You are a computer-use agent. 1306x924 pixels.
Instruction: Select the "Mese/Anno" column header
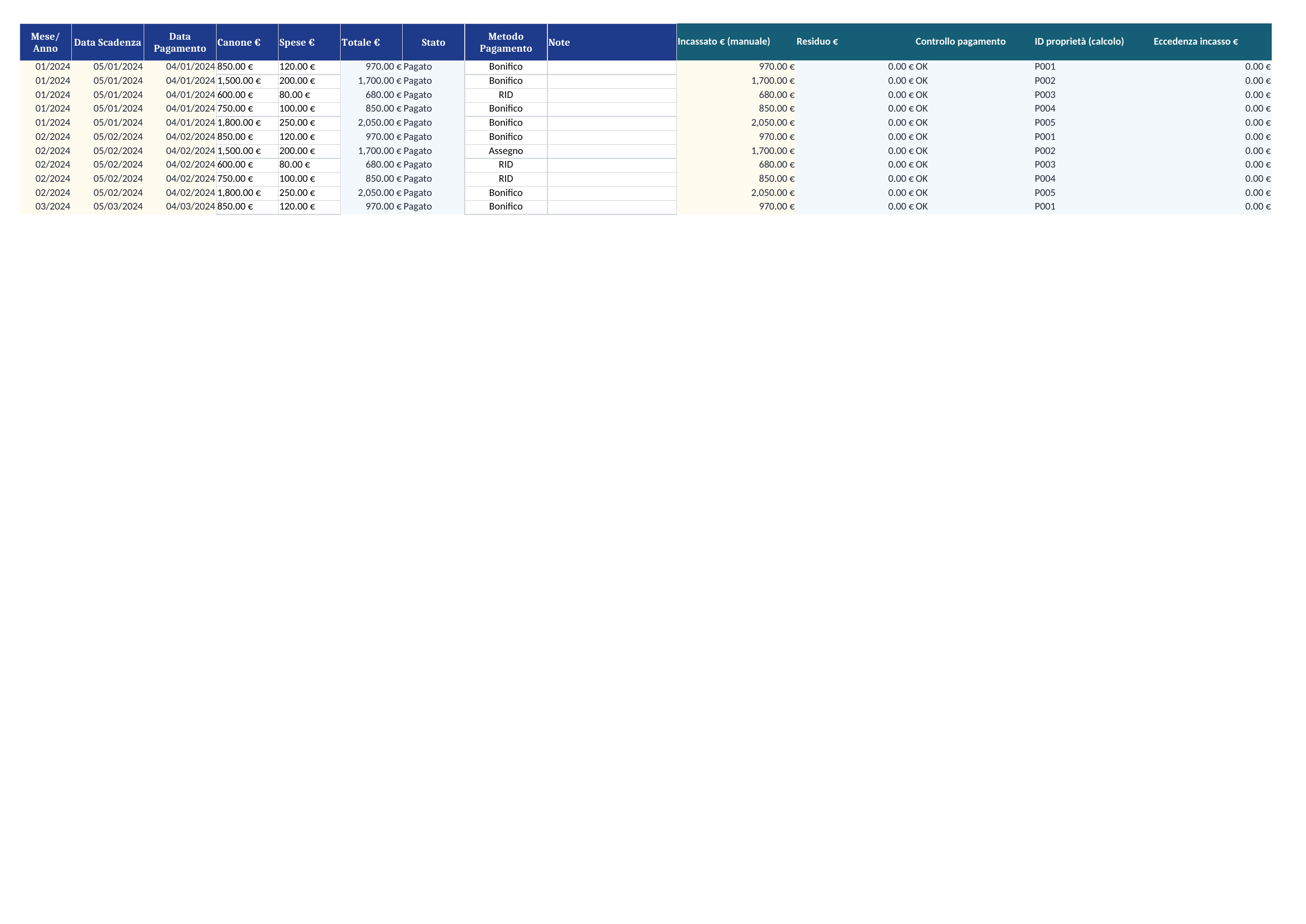point(46,42)
